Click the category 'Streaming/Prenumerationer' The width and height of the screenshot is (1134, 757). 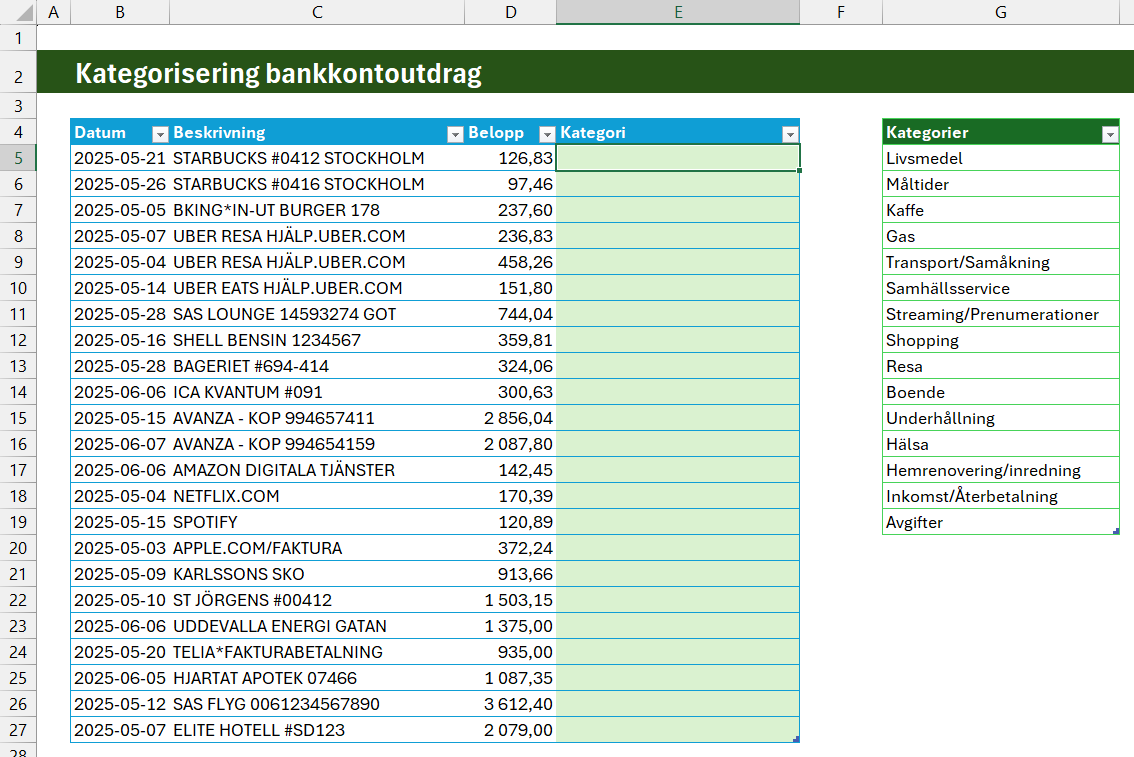click(x=1001, y=315)
